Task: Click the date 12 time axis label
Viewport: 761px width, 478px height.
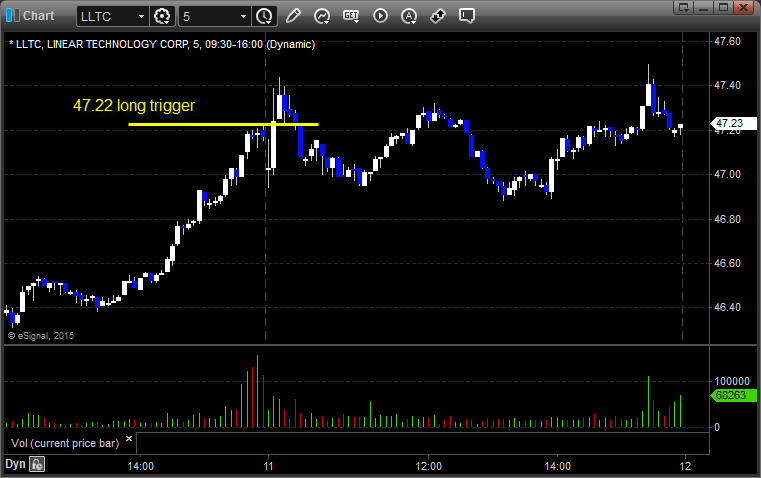Action: [685, 466]
